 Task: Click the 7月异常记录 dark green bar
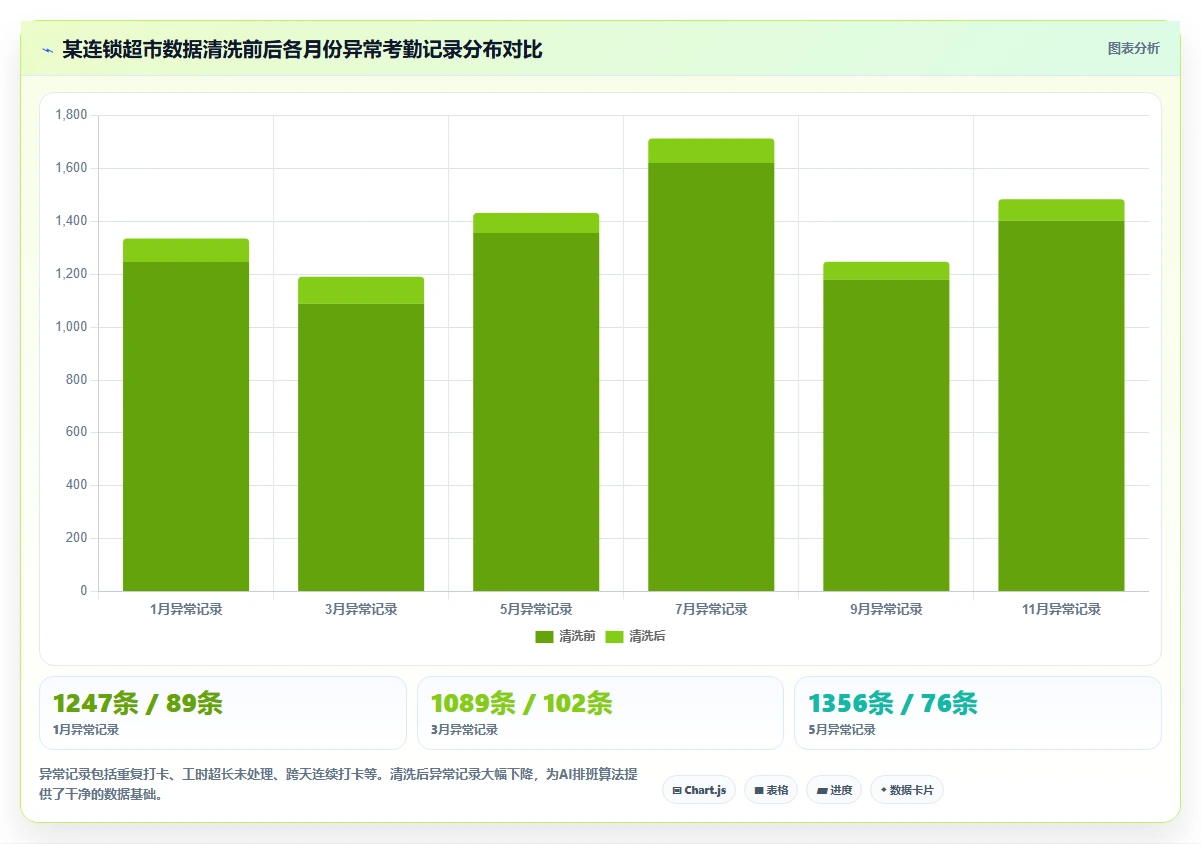click(711, 377)
